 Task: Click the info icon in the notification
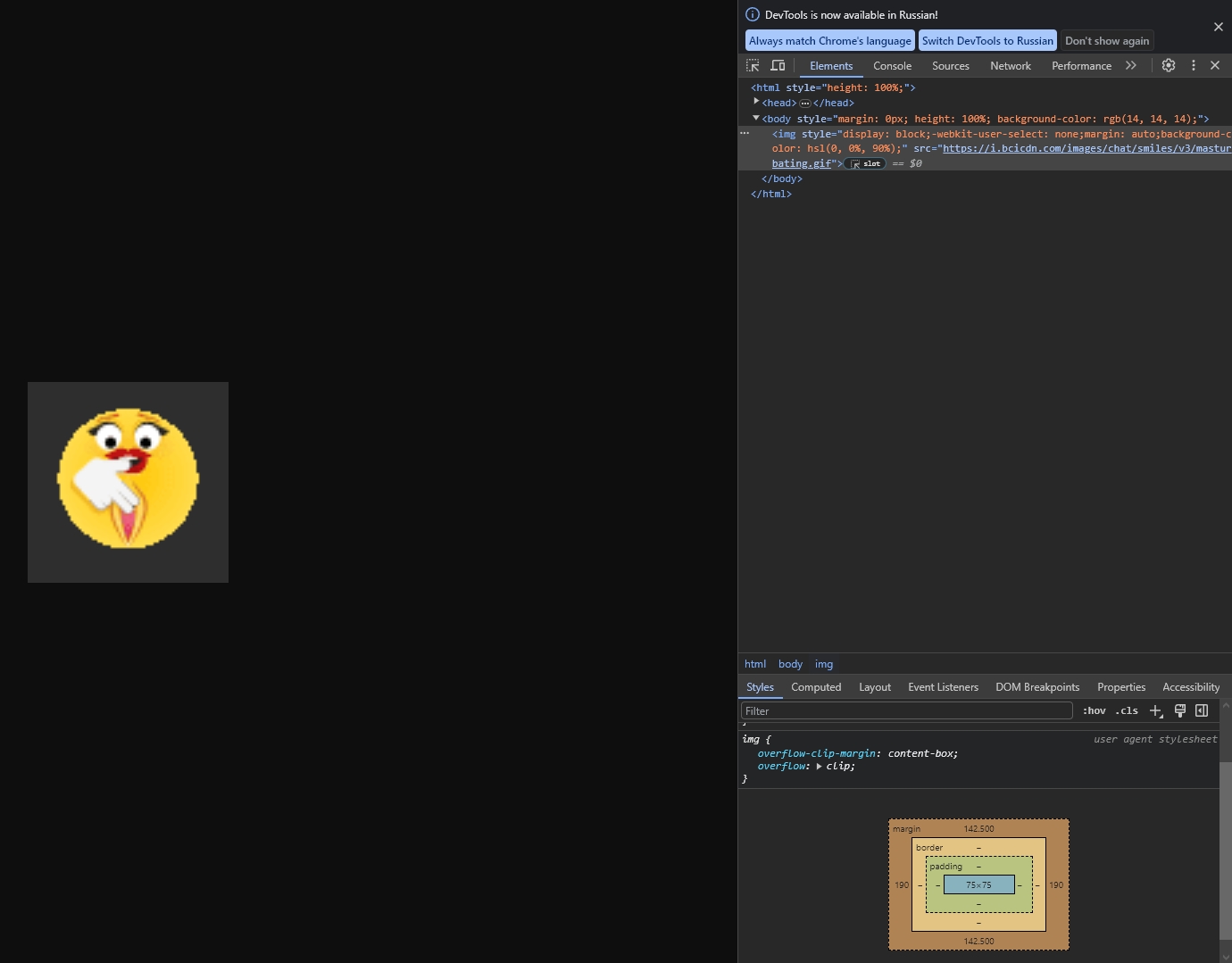(x=753, y=14)
